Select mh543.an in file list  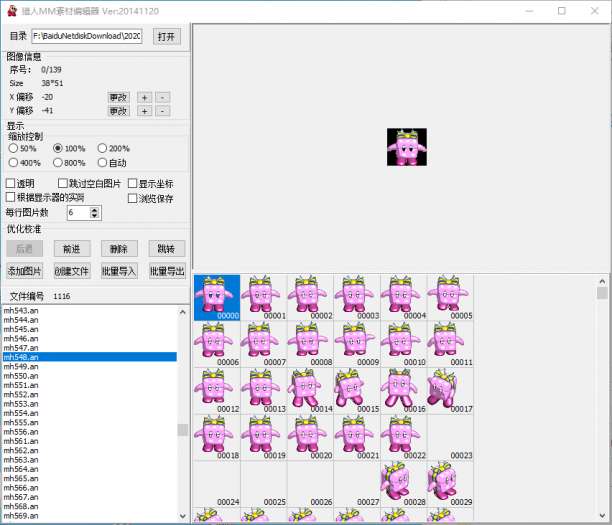(x=90, y=311)
